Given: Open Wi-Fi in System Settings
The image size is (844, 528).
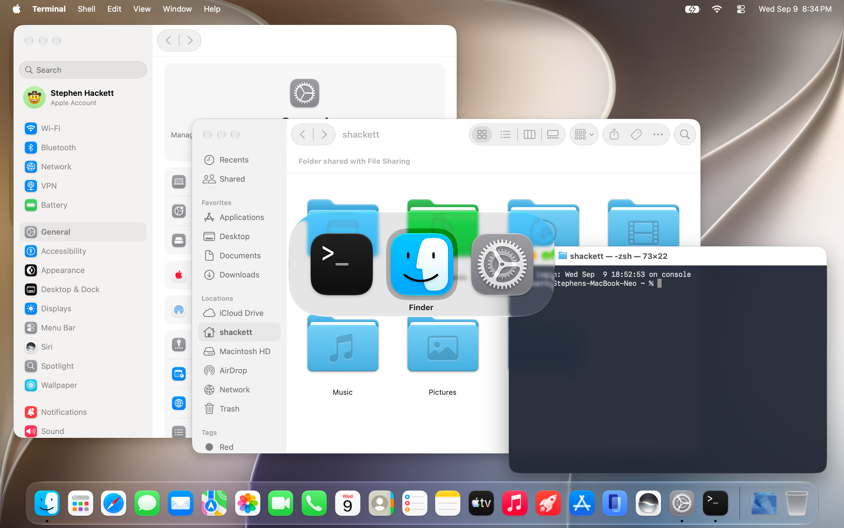Looking at the screenshot, I should [x=83, y=128].
